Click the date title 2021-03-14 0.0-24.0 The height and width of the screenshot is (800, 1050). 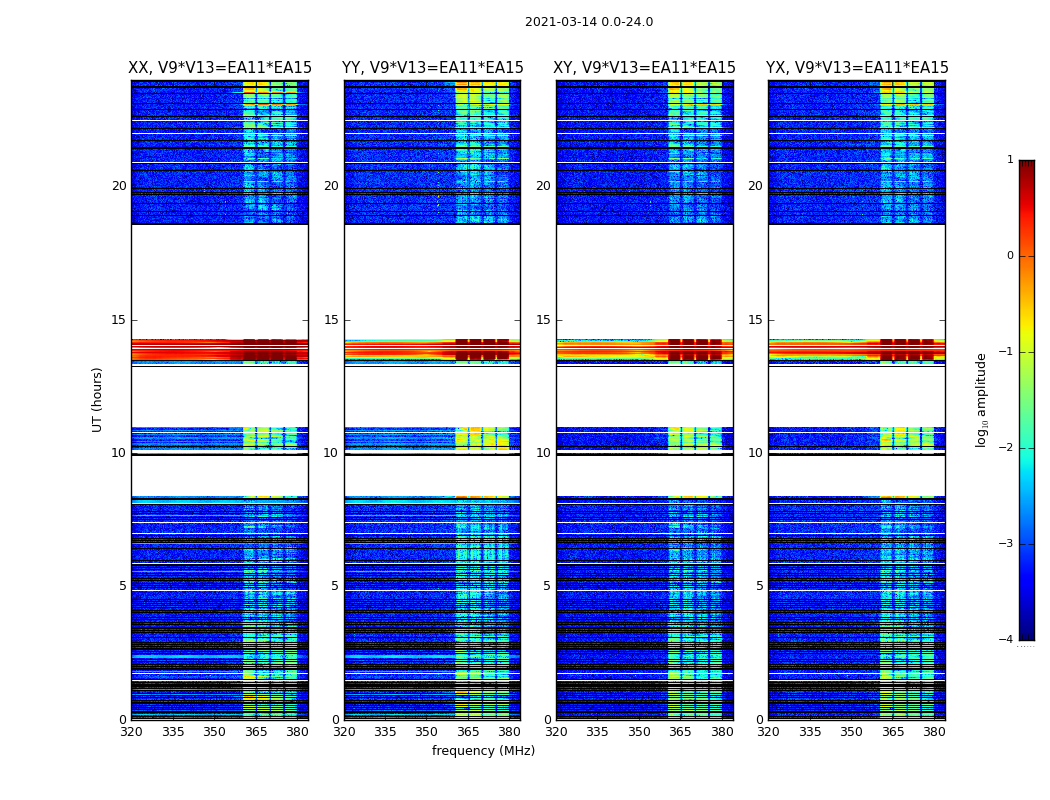(x=589, y=22)
